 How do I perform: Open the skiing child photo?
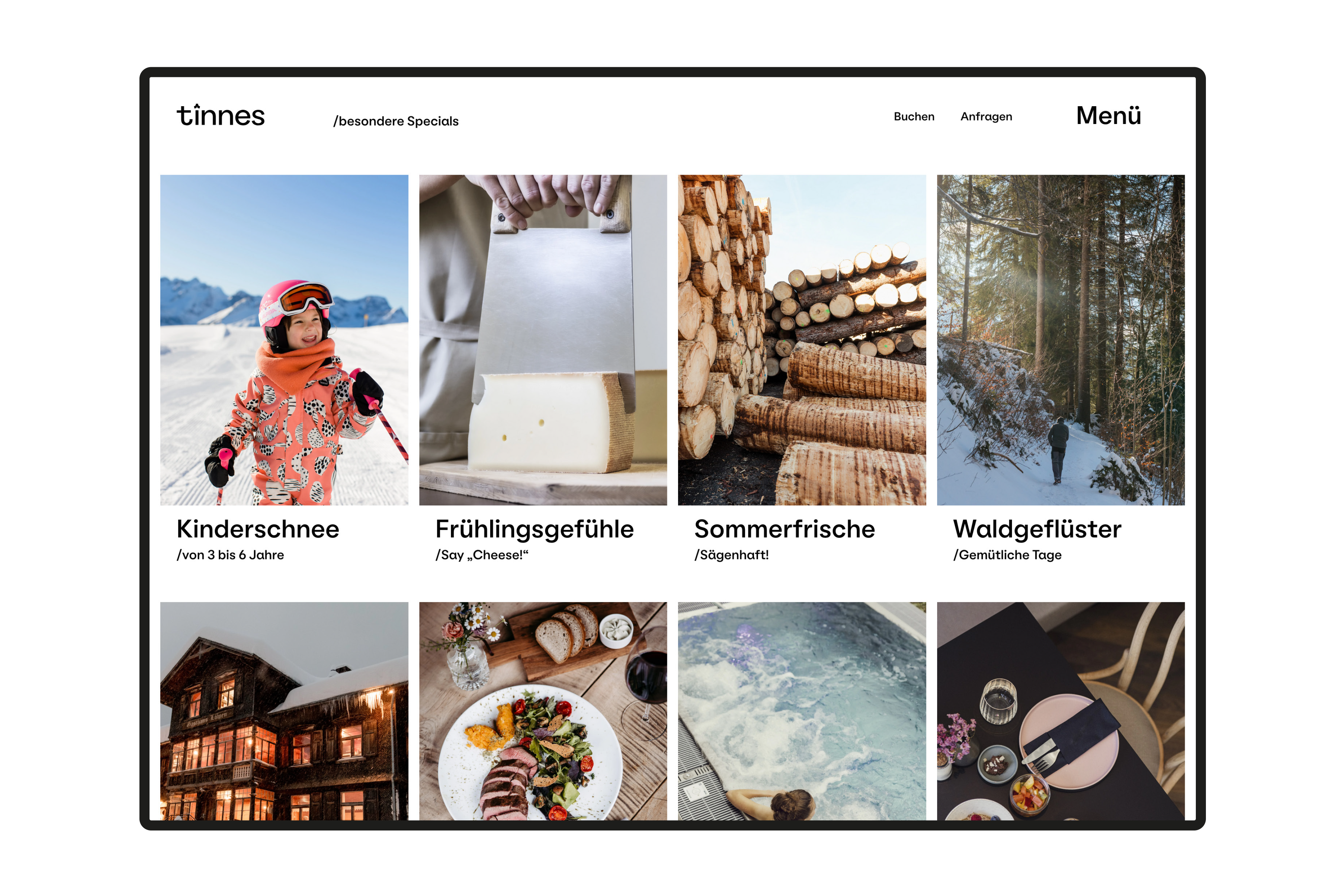point(284,340)
